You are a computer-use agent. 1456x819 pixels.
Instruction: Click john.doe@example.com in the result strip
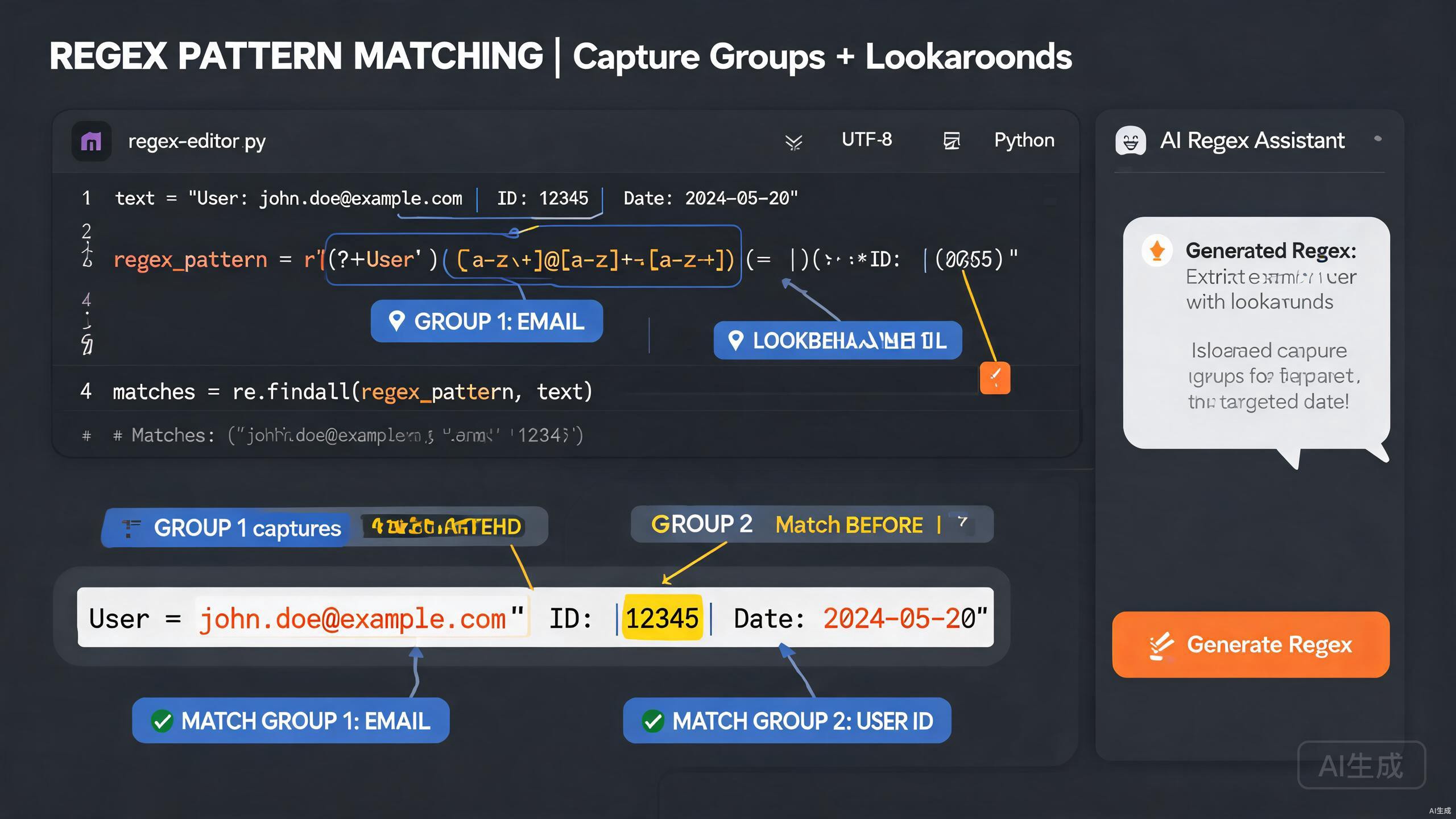[353, 618]
